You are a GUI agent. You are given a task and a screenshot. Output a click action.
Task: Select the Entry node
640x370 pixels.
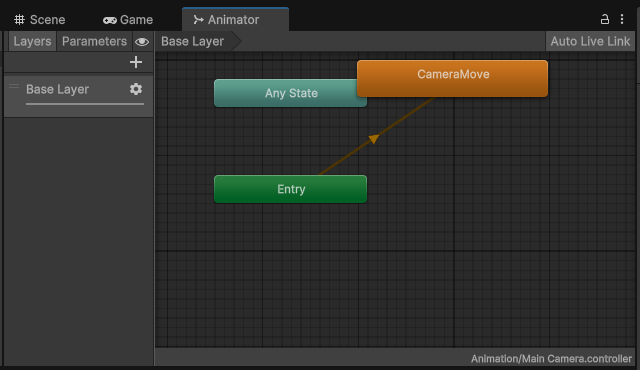pos(290,189)
